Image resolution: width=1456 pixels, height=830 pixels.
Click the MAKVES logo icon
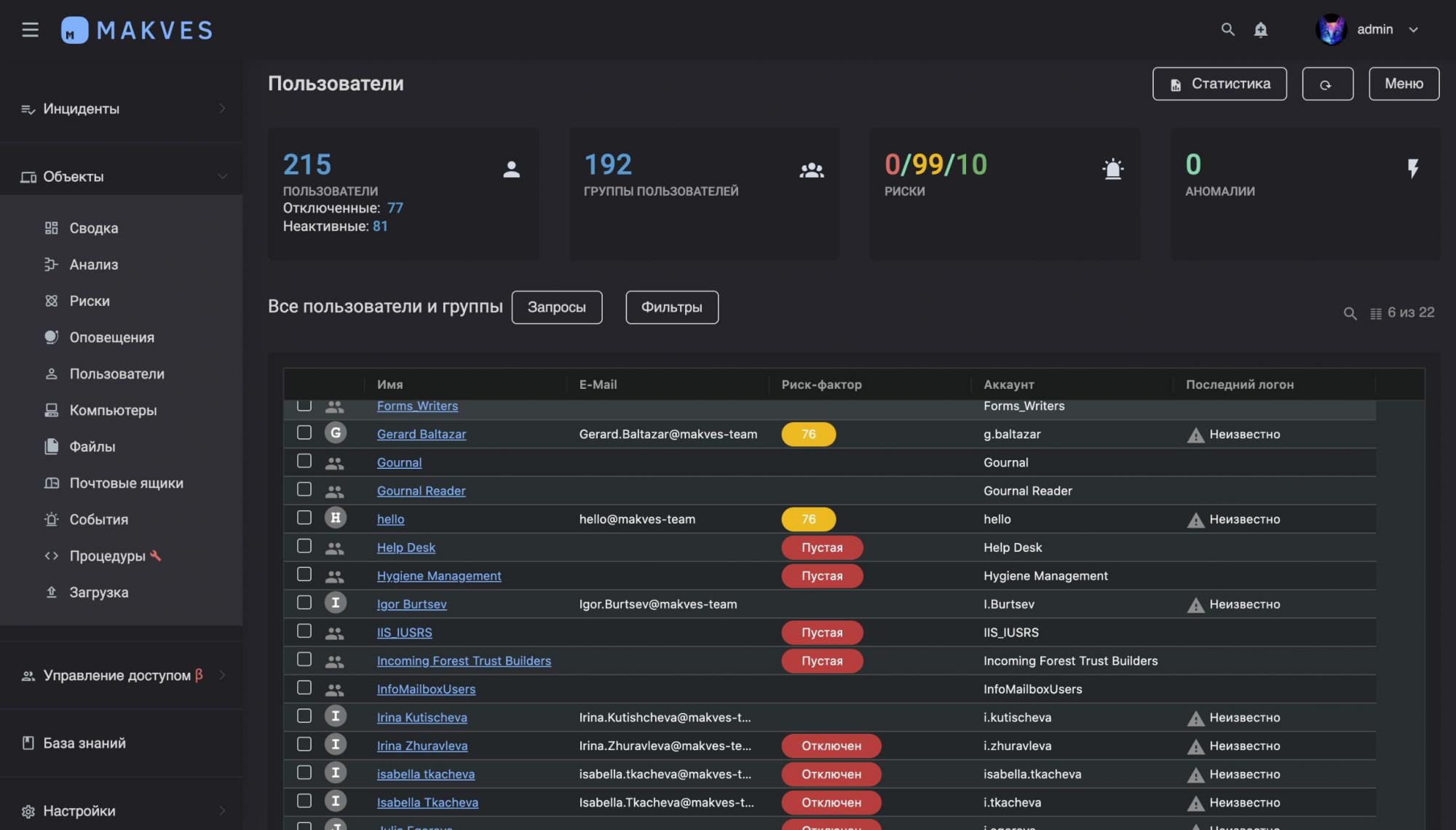74,31
